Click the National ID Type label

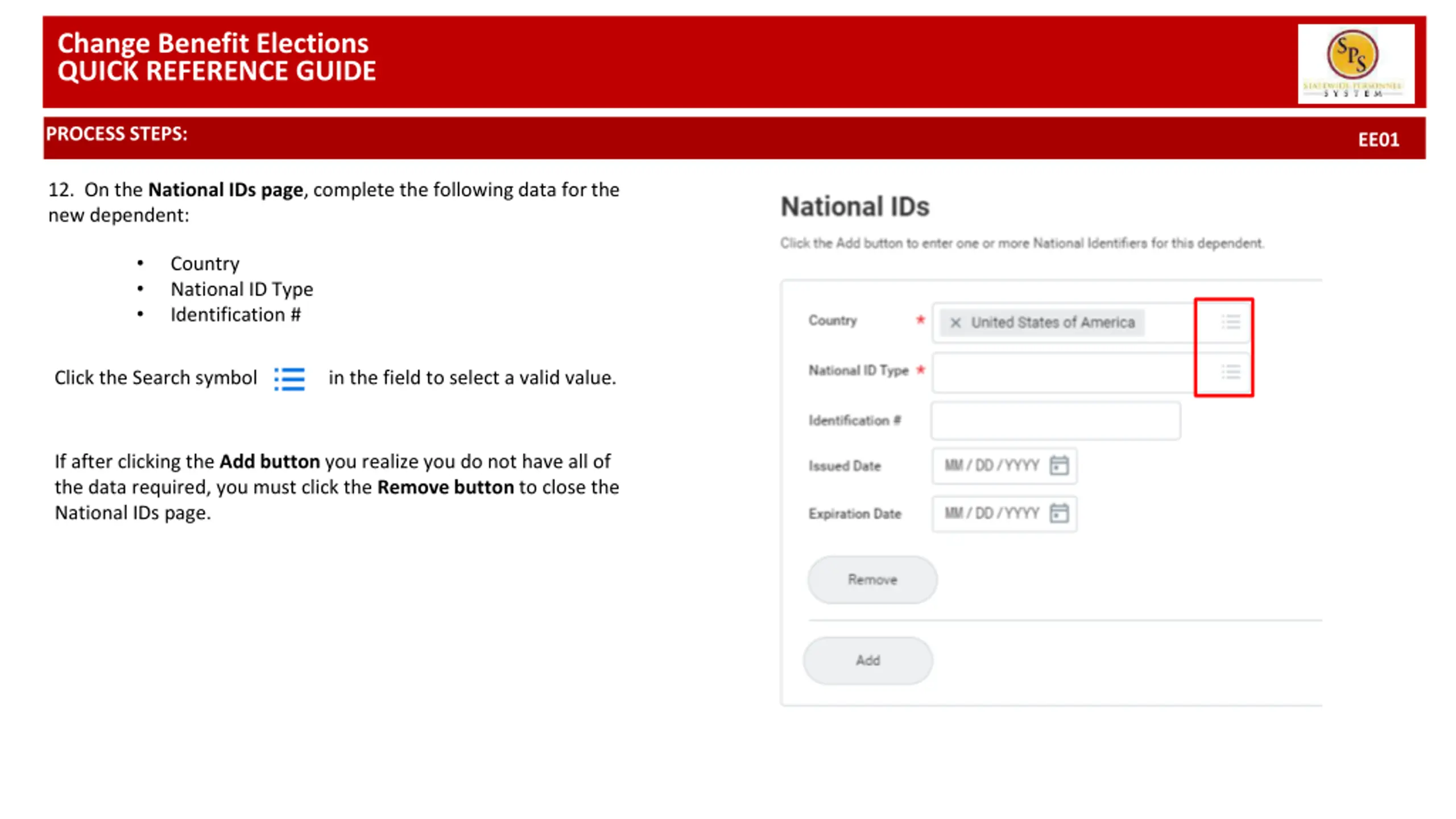pyautogui.click(x=858, y=371)
